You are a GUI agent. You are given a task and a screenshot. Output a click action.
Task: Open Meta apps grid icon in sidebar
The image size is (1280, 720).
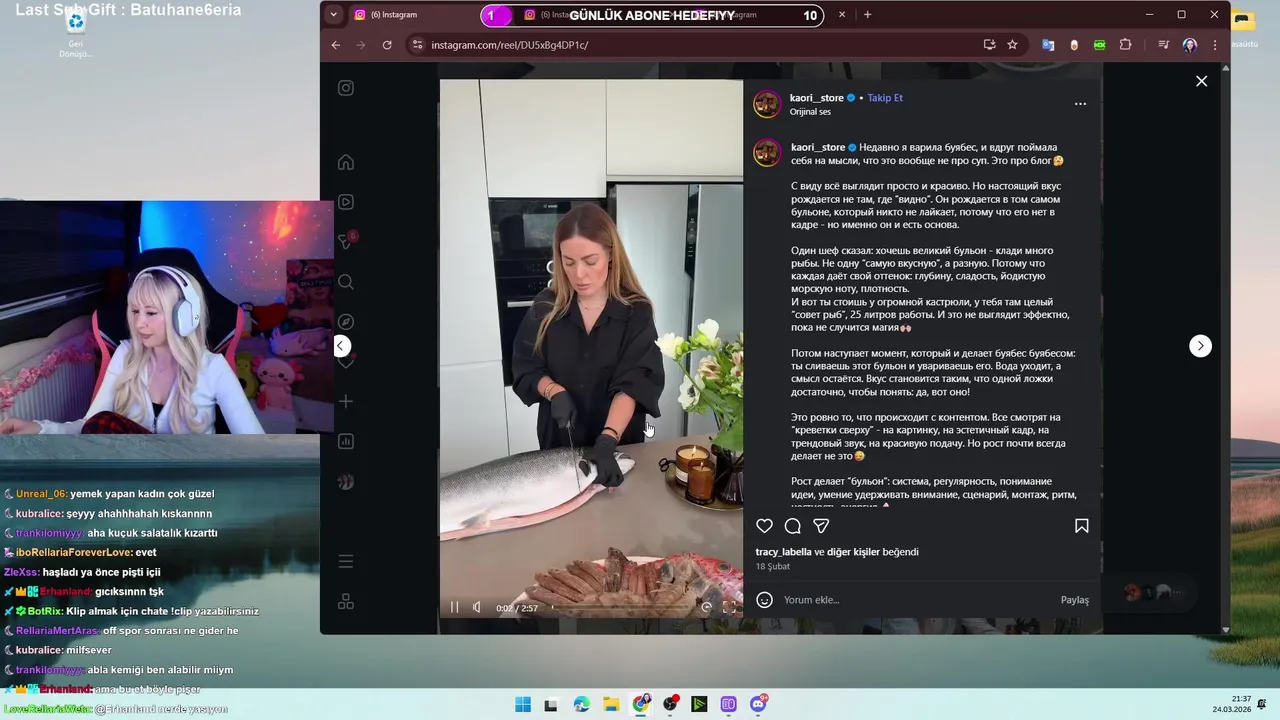[346, 601]
